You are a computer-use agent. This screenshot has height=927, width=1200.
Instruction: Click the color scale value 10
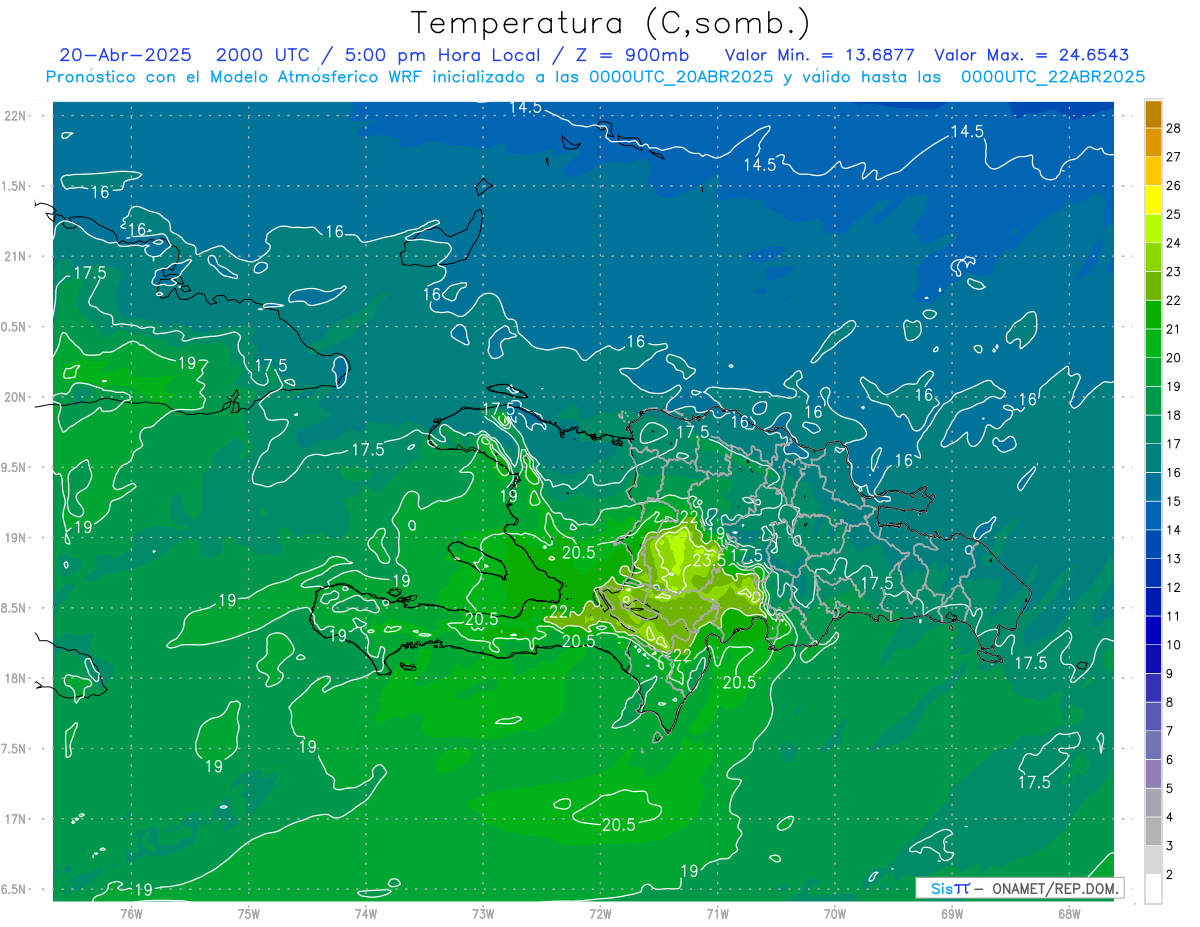pyautogui.click(x=1174, y=644)
